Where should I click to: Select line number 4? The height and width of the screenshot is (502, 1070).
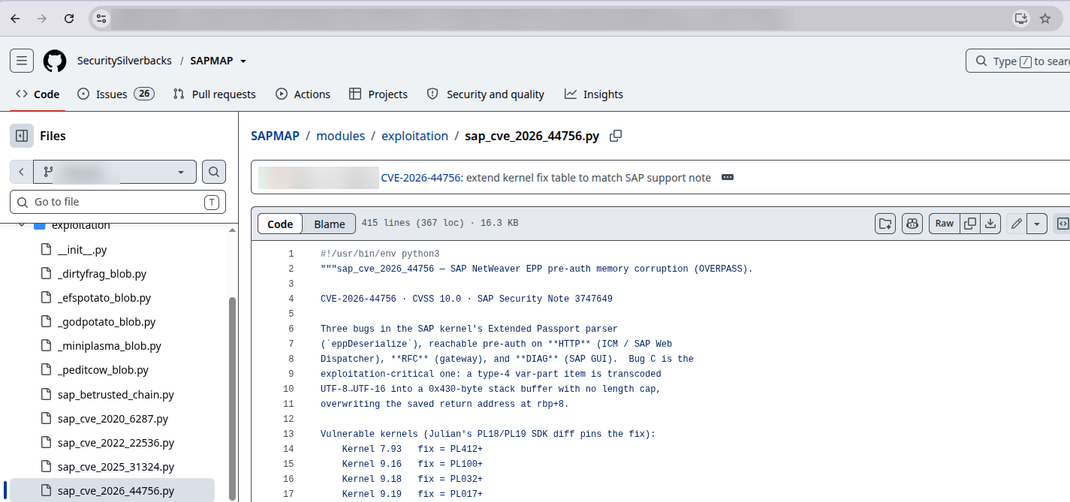[291, 299]
